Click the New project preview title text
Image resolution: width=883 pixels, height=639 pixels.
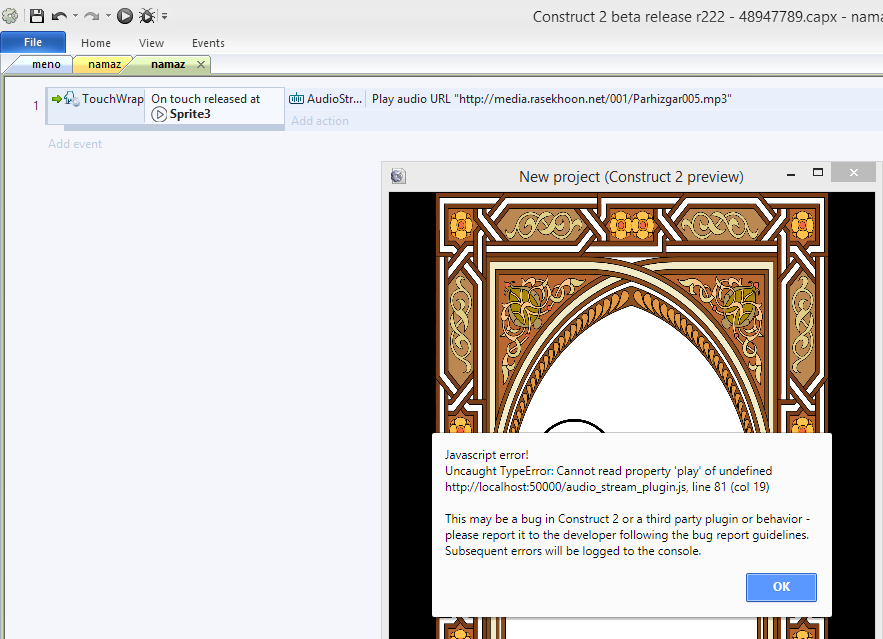click(631, 177)
